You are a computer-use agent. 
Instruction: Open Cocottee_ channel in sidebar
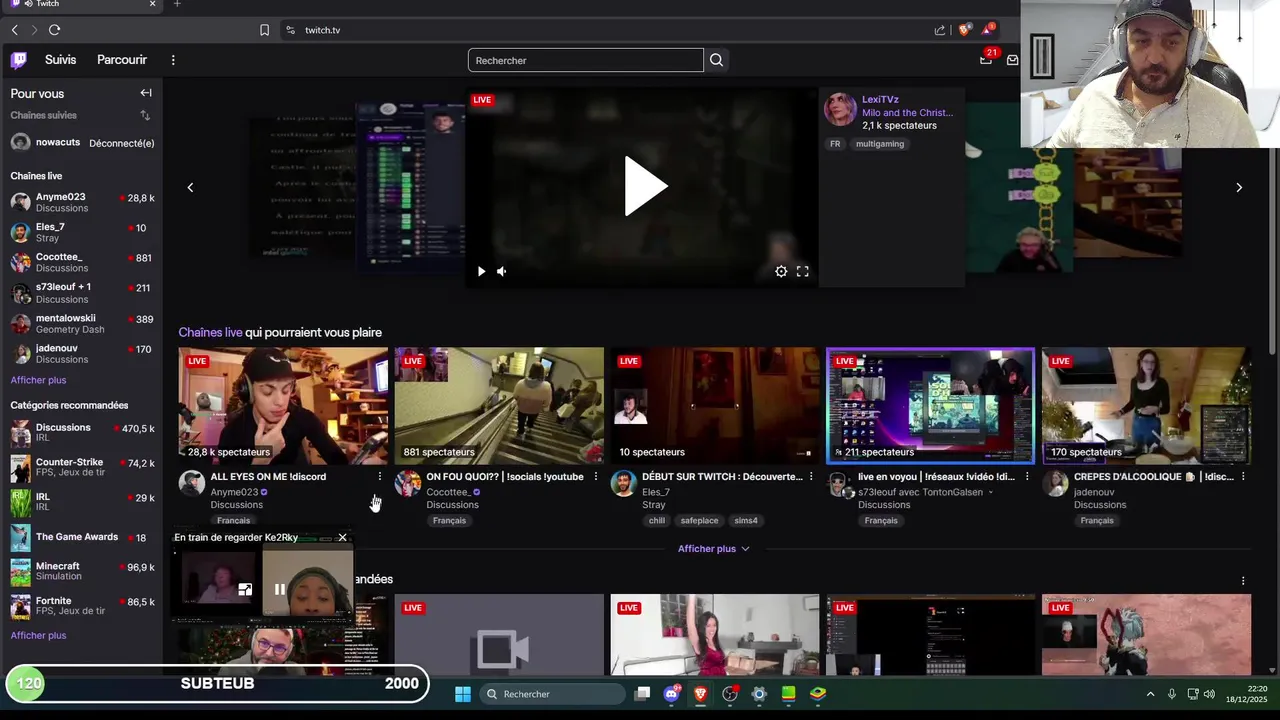point(82,262)
